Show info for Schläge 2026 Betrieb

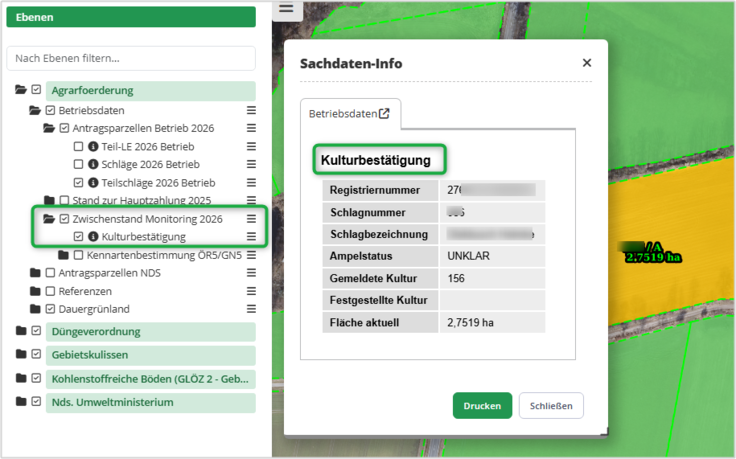(x=93, y=164)
